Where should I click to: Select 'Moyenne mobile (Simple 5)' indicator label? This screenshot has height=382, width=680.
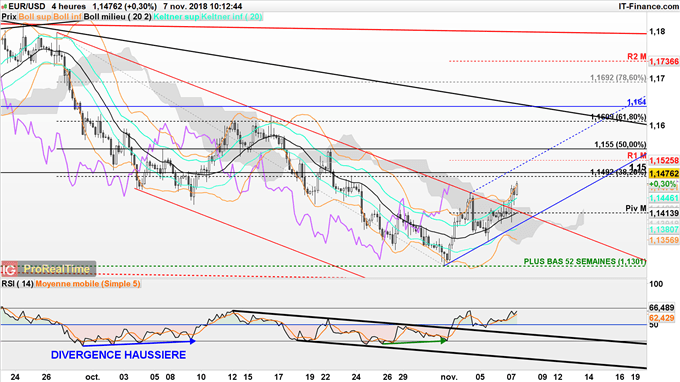tap(88, 284)
